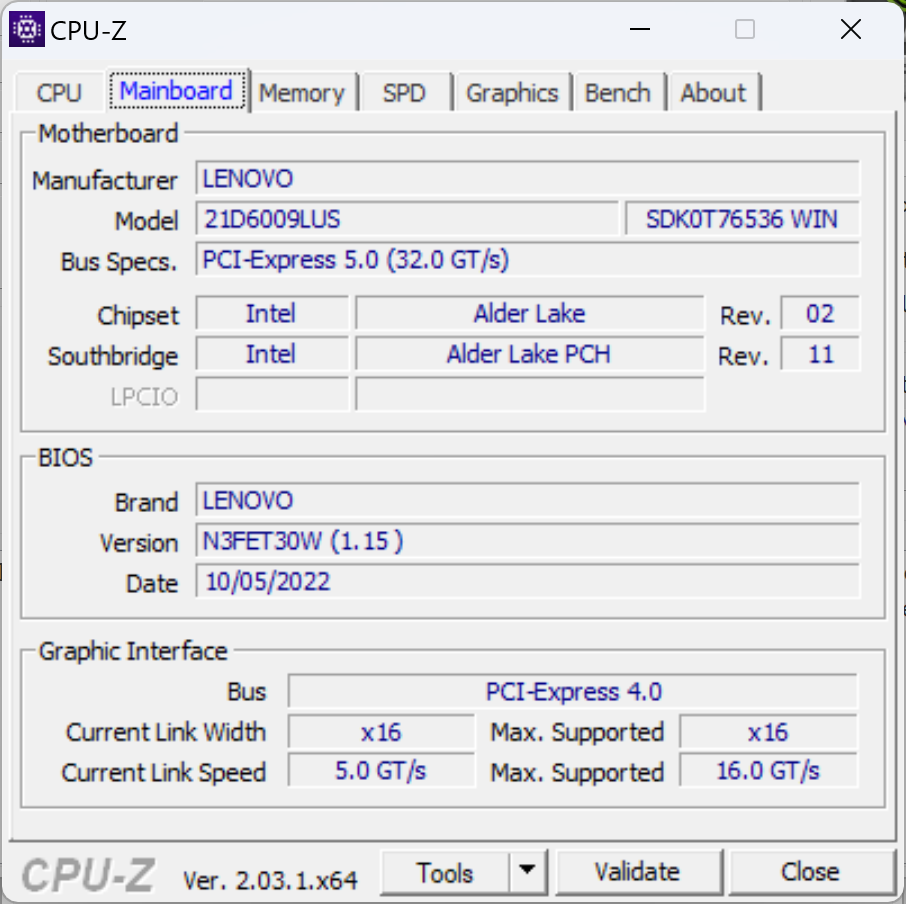Open the Memory tab
This screenshot has width=906, height=904.
301,93
